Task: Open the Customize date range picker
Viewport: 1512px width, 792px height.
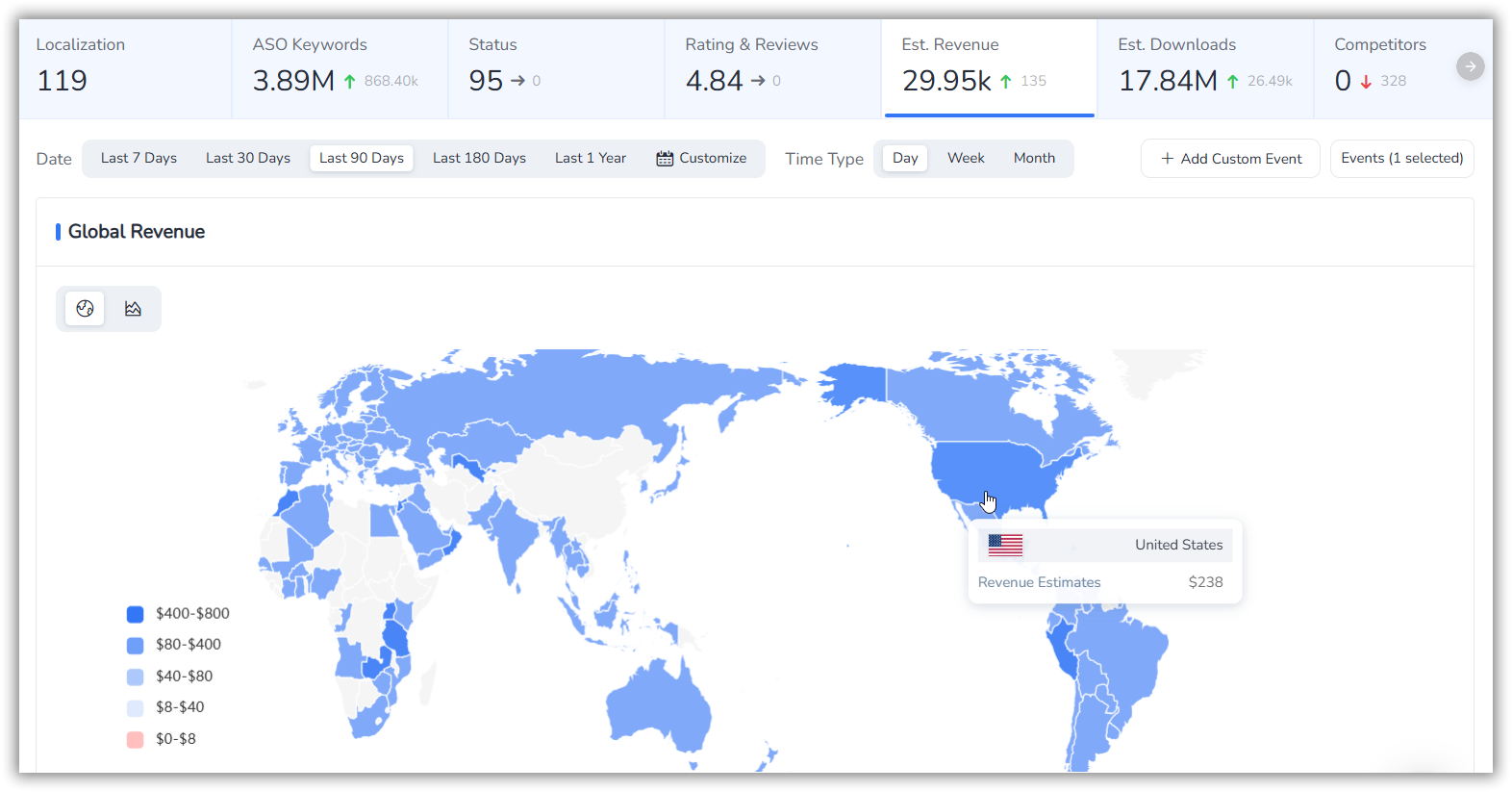Action: pyautogui.click(x=712, y=158)
